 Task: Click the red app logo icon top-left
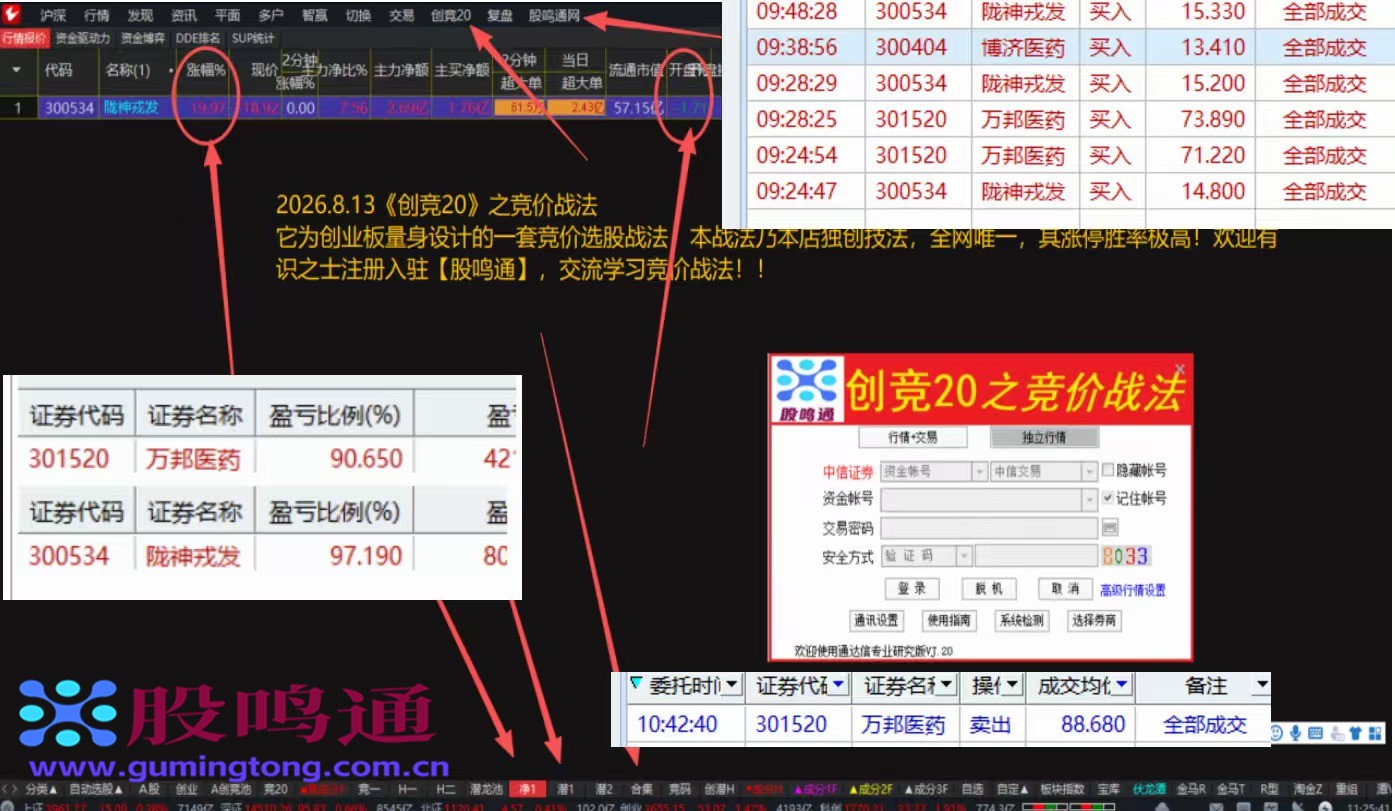[11, 15]
